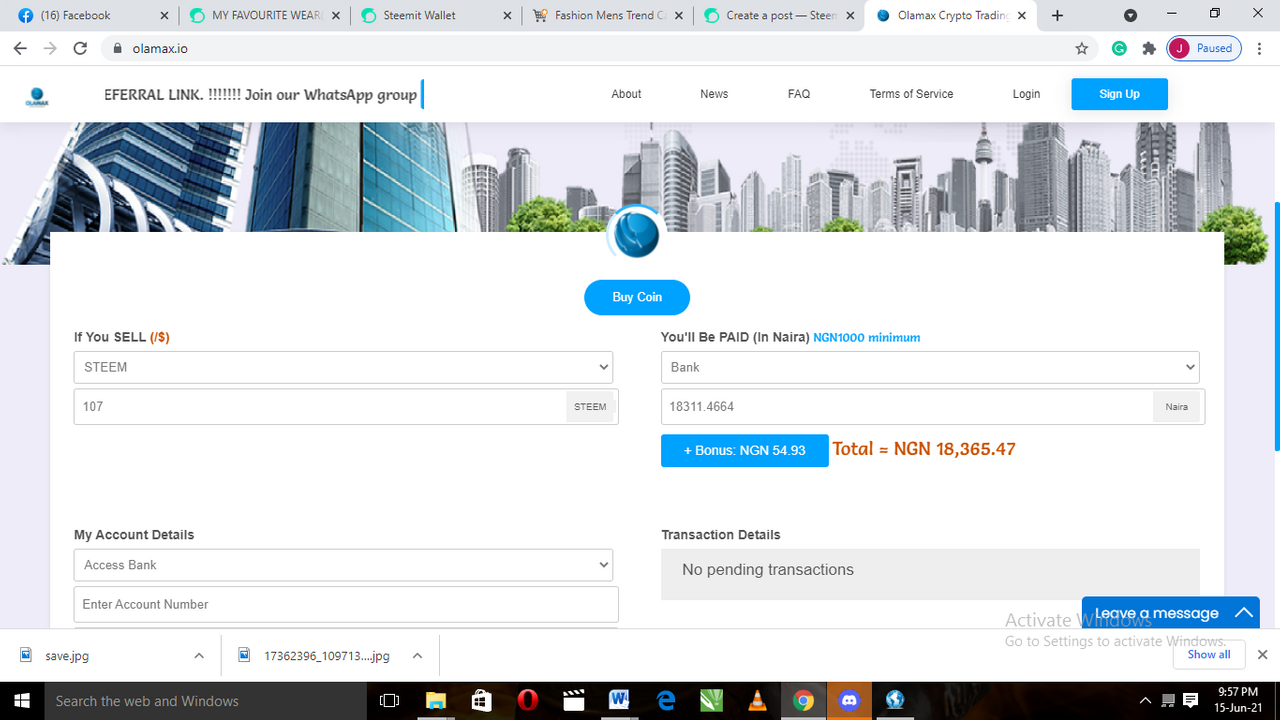Click the Naira amount field 18311.4664
The width and height of the screenshot is (1280, 720).
907,407
